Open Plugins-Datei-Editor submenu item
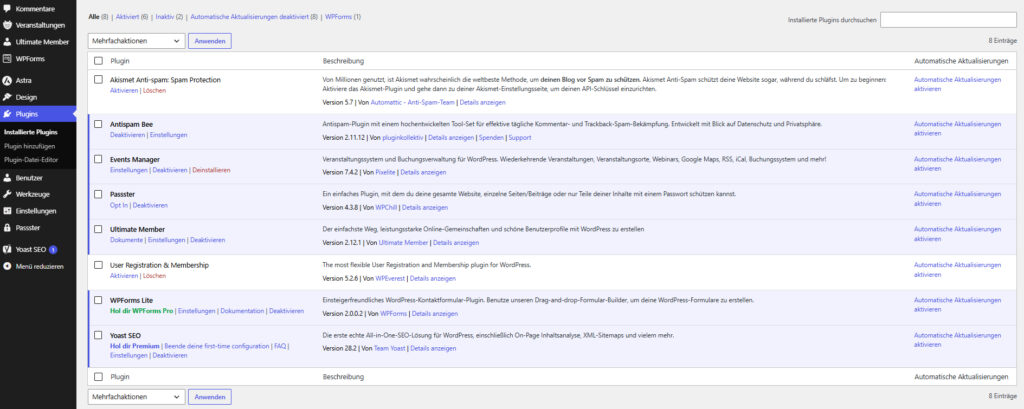 point(31,159)
